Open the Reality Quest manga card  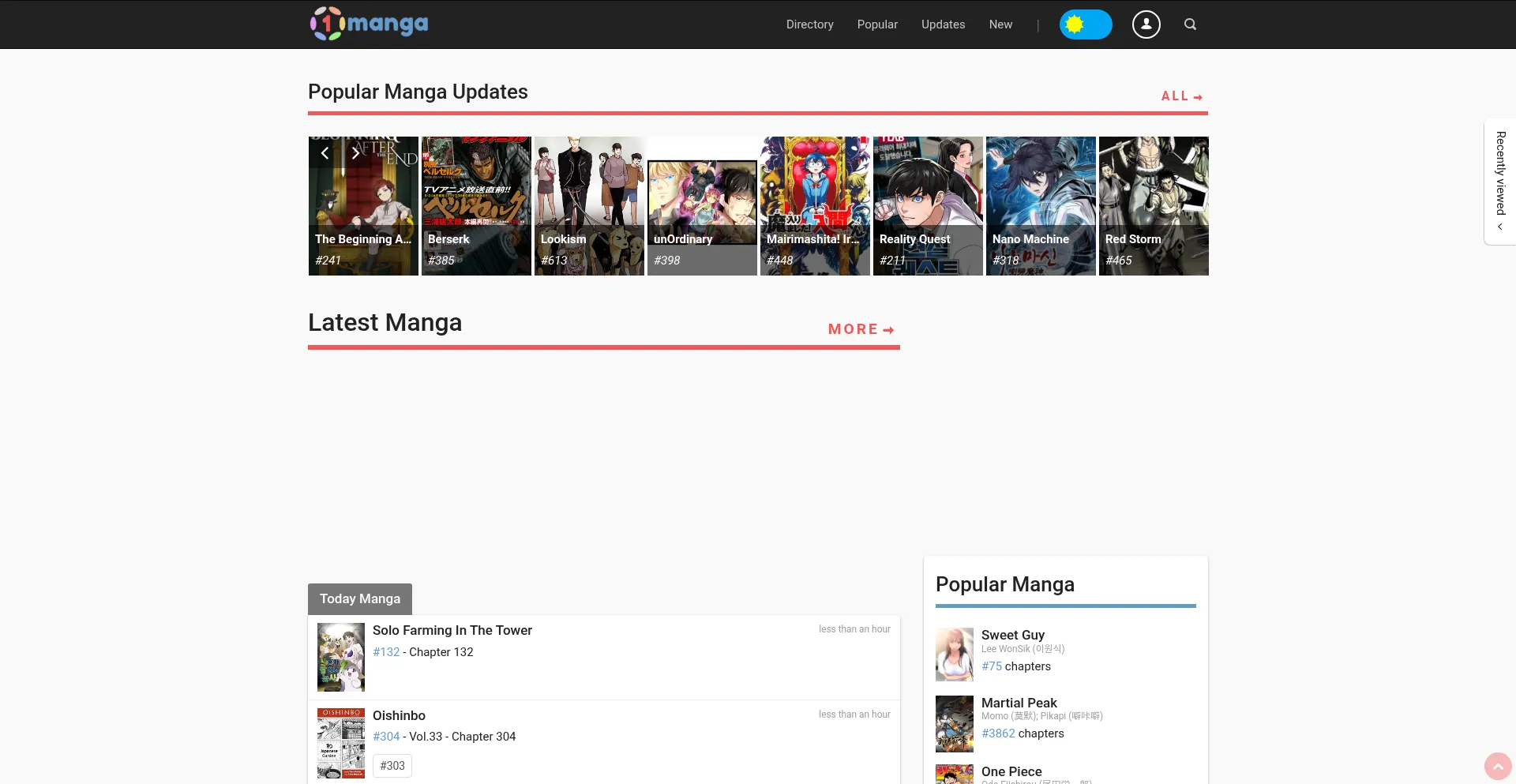click(928, 206)
